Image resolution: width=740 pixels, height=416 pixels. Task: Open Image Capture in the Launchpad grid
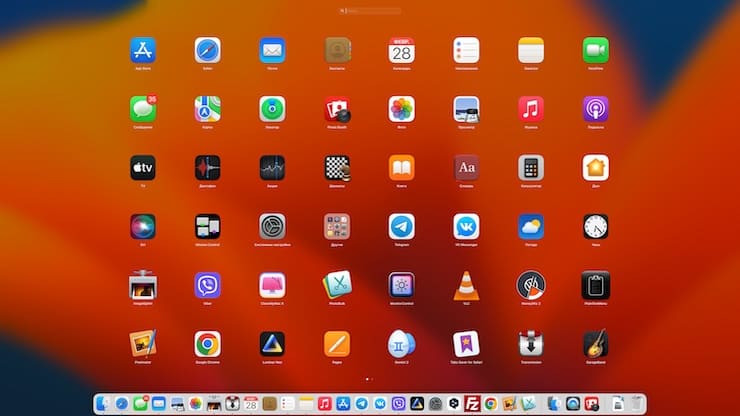pyautogui.click(x=143, y=285)
